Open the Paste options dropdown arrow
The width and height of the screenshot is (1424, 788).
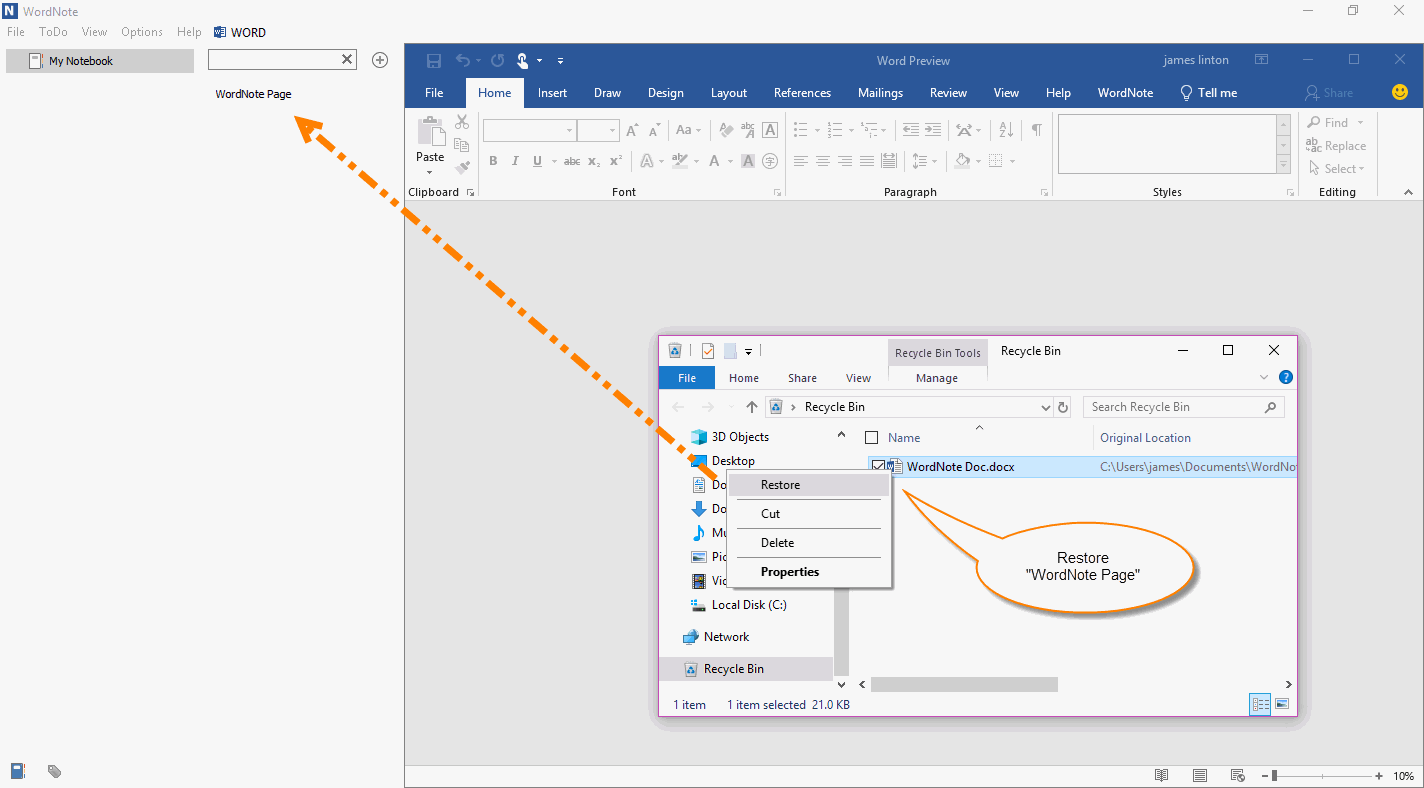430,171
